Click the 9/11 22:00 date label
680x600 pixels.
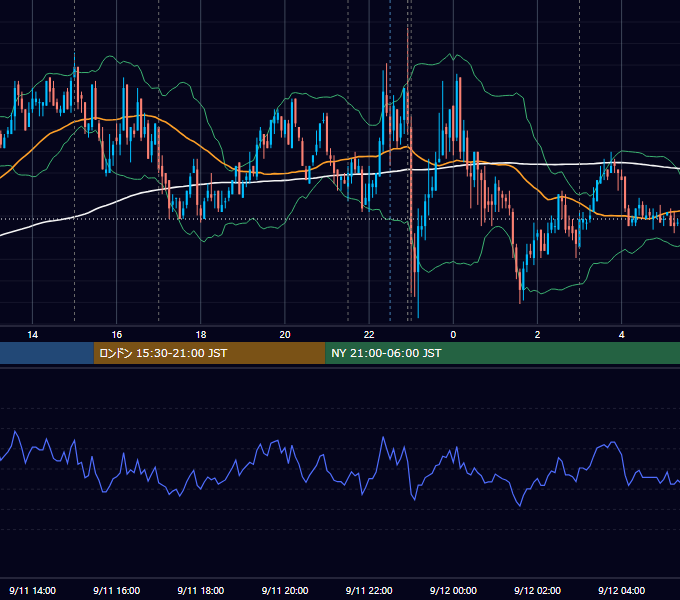click(x=369, y=590)
